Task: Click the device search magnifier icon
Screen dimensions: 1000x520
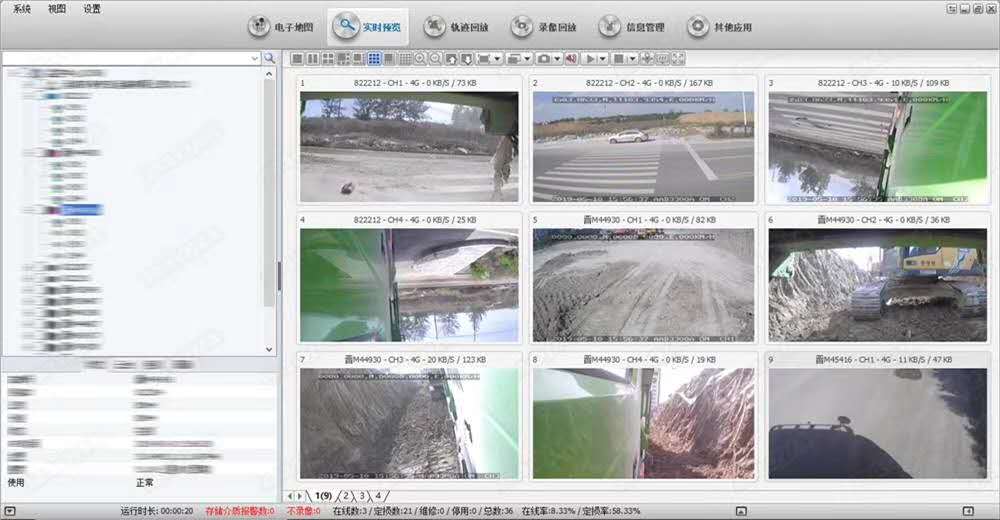Action: pyautogui.click(x=269, y=59)
